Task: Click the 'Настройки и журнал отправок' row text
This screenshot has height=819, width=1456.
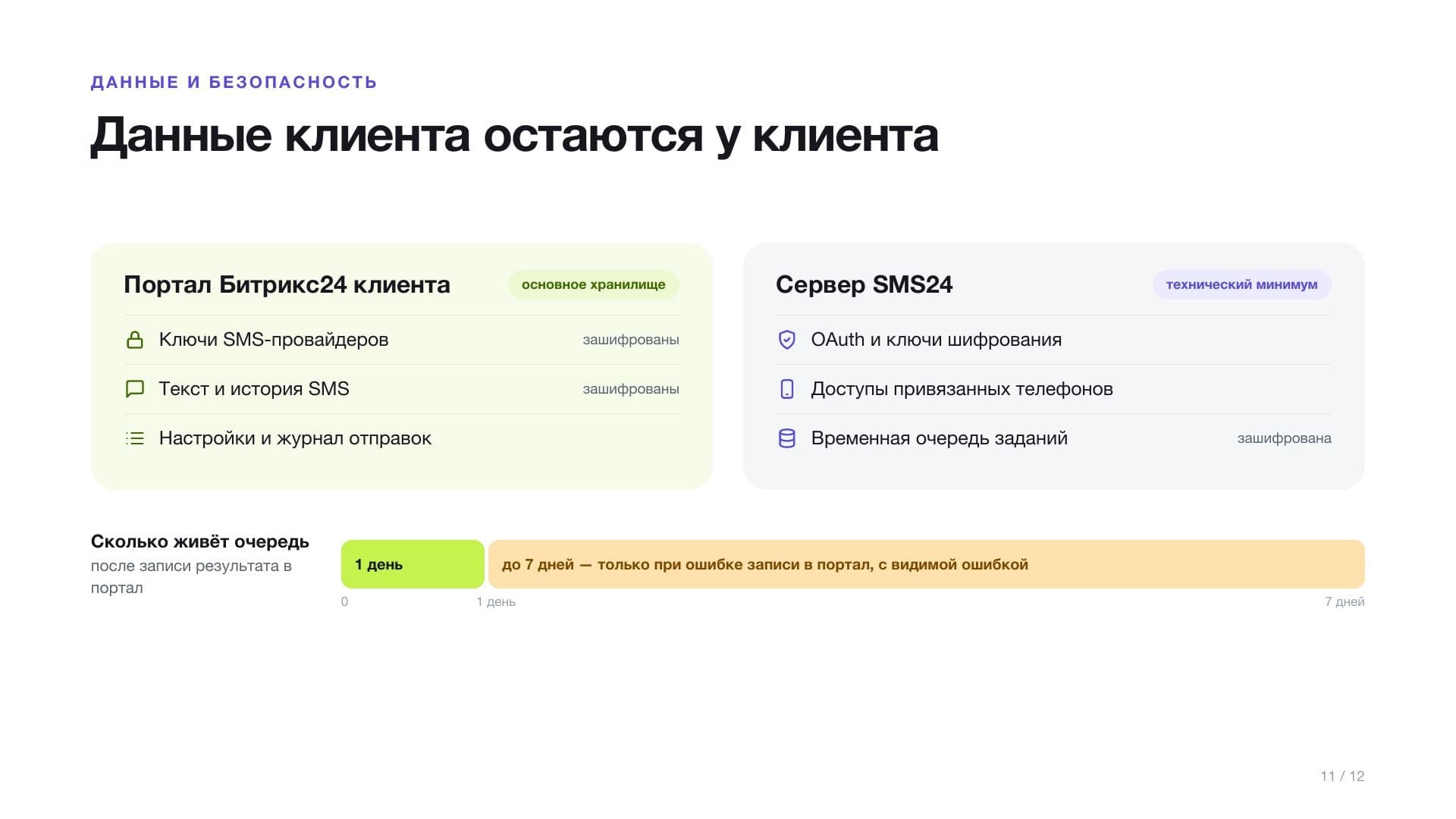Action: point(295,438)
